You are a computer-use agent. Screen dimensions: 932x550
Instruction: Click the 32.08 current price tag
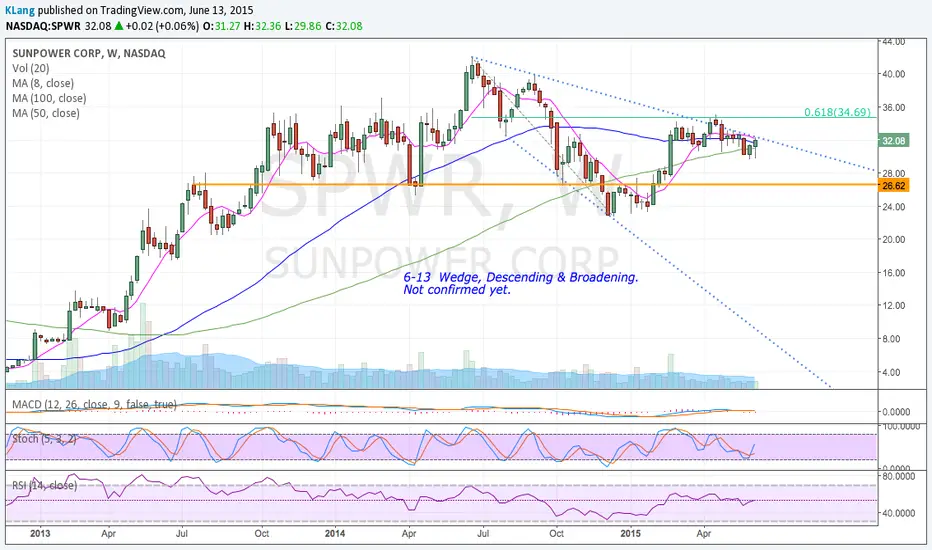pos(893,141)
